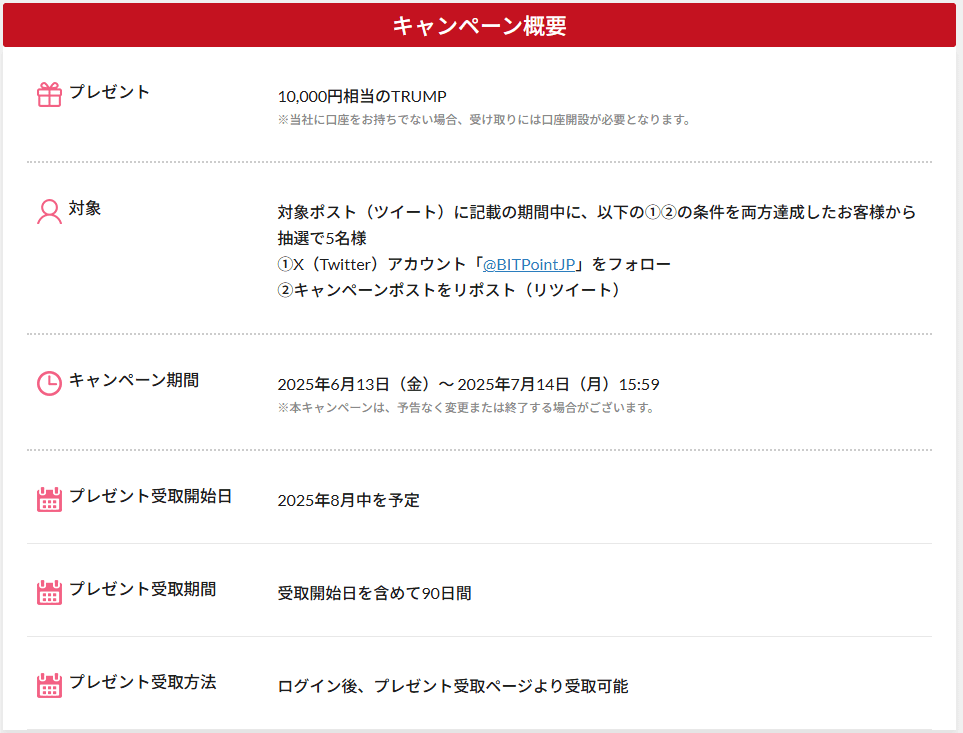Click the キャンペーンポストをリポスト condition line
963x733 pixels.
pos(449,290)
